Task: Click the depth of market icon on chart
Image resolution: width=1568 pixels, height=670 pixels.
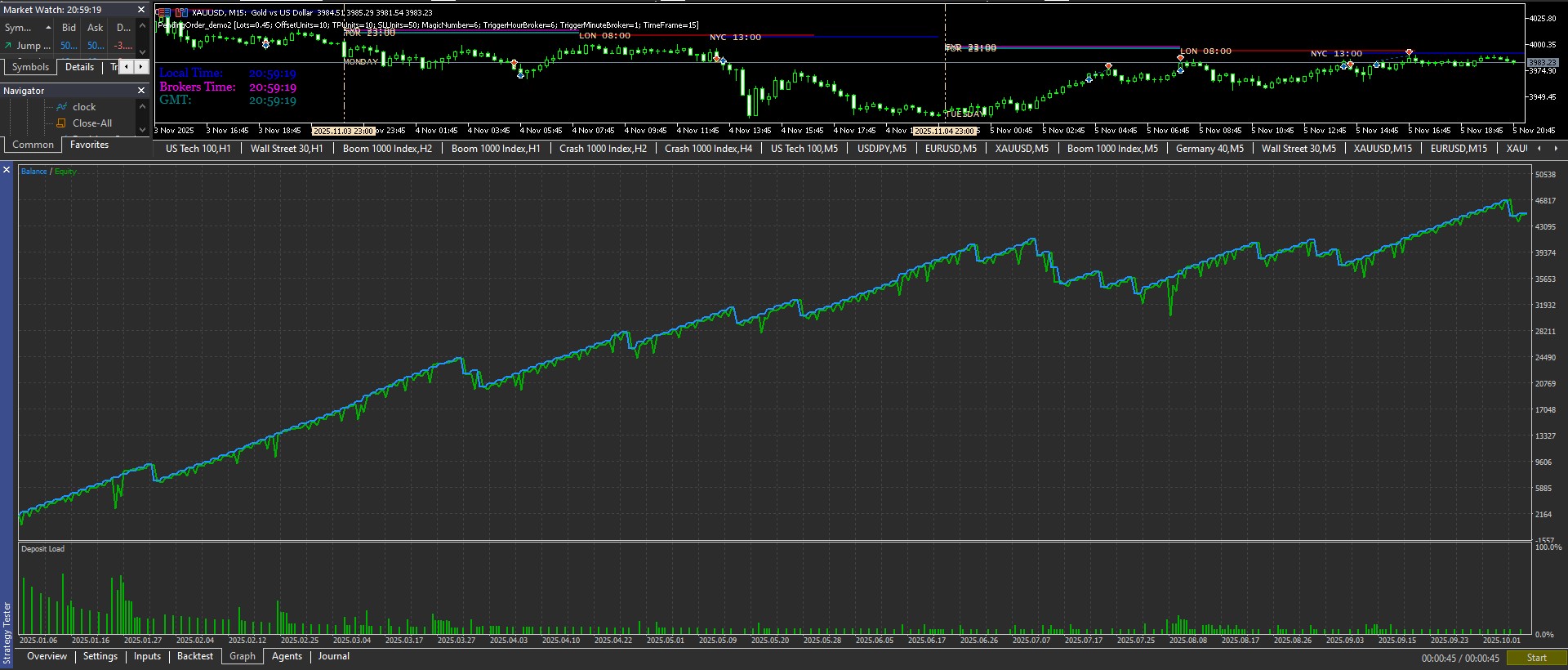Action: tap(182, 13)
